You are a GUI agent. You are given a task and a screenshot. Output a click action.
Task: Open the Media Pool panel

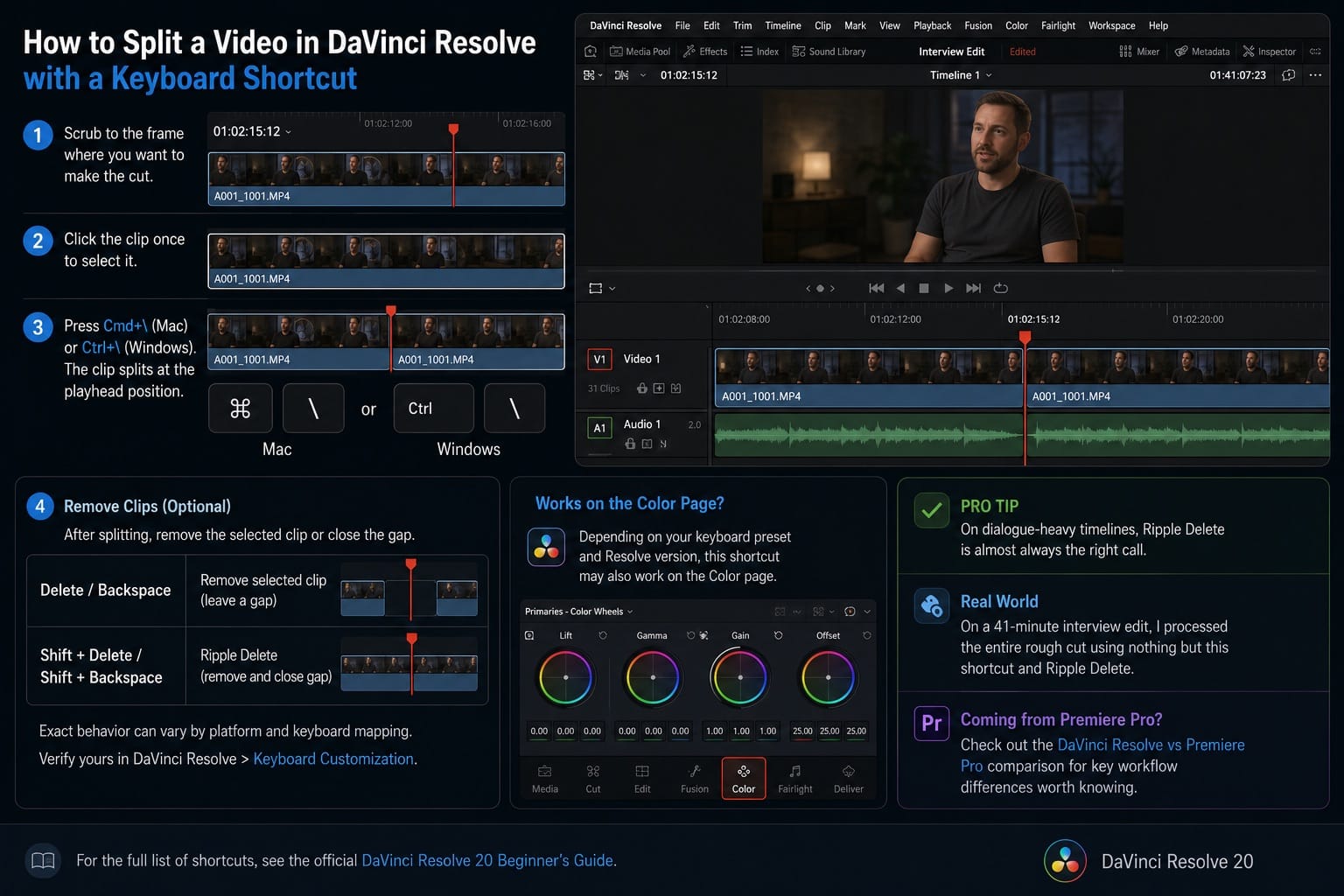pyautogui.click(x=640, y=52)
